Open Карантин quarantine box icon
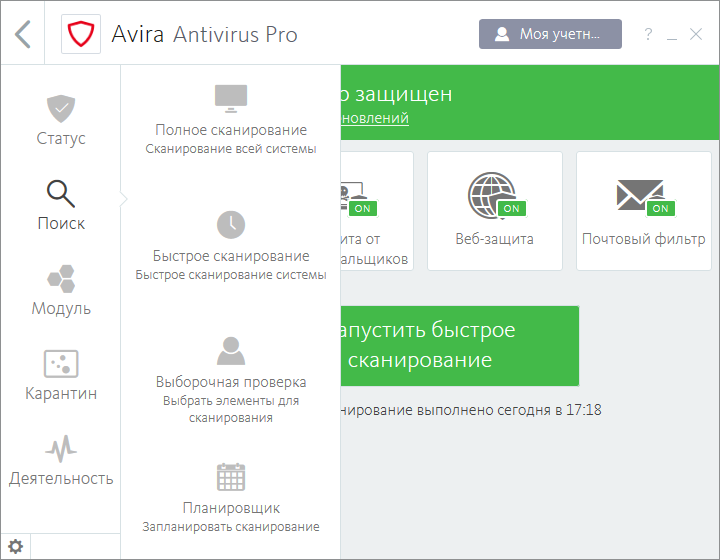The width and height of the screenshot is (720, 560). 61,364
